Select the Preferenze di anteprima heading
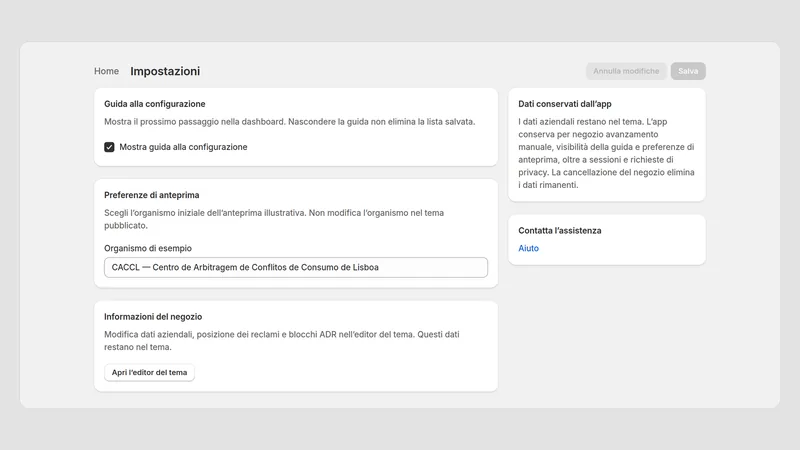The width and height of the screenshot is (800, 450). point(152,195)
